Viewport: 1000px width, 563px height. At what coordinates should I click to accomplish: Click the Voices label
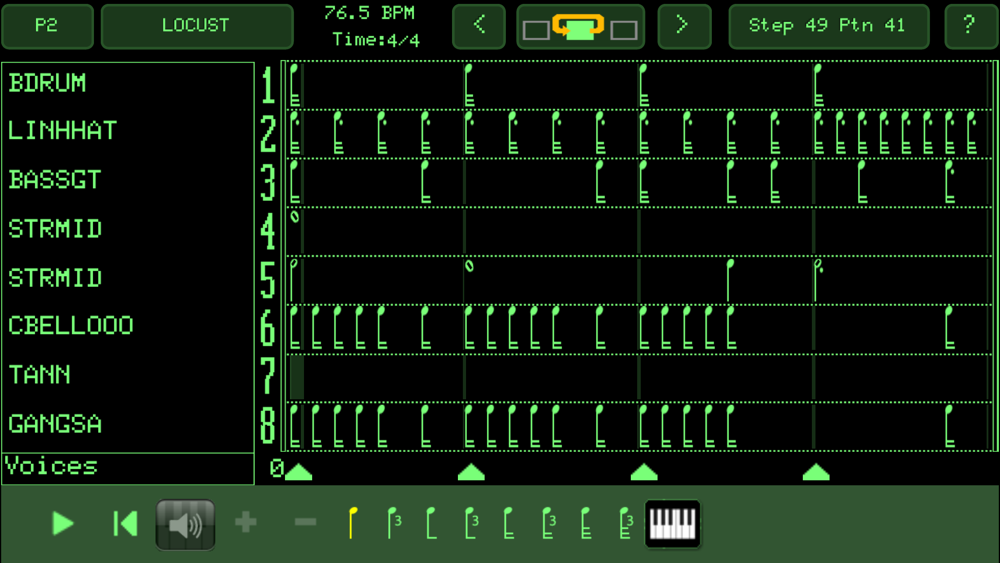point(51,467)
